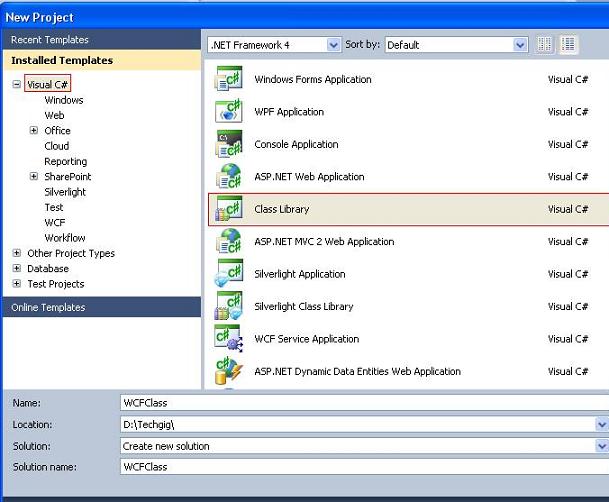Select the SharePoint category in the tree
609x502 pixels.
click(x=68, y=177)
